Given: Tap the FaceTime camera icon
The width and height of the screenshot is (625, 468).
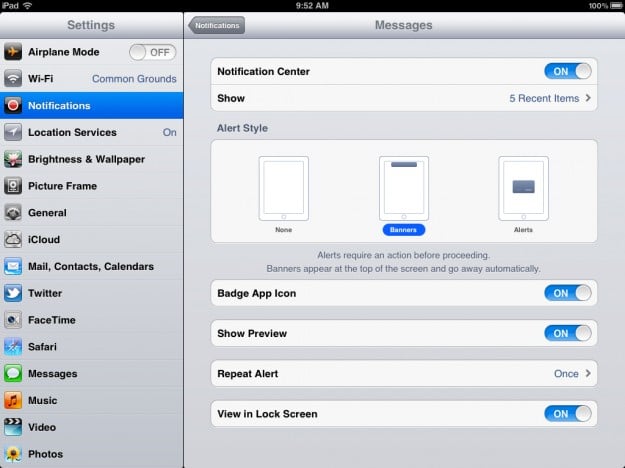Looking at the screenshot, I should (13, 320).
